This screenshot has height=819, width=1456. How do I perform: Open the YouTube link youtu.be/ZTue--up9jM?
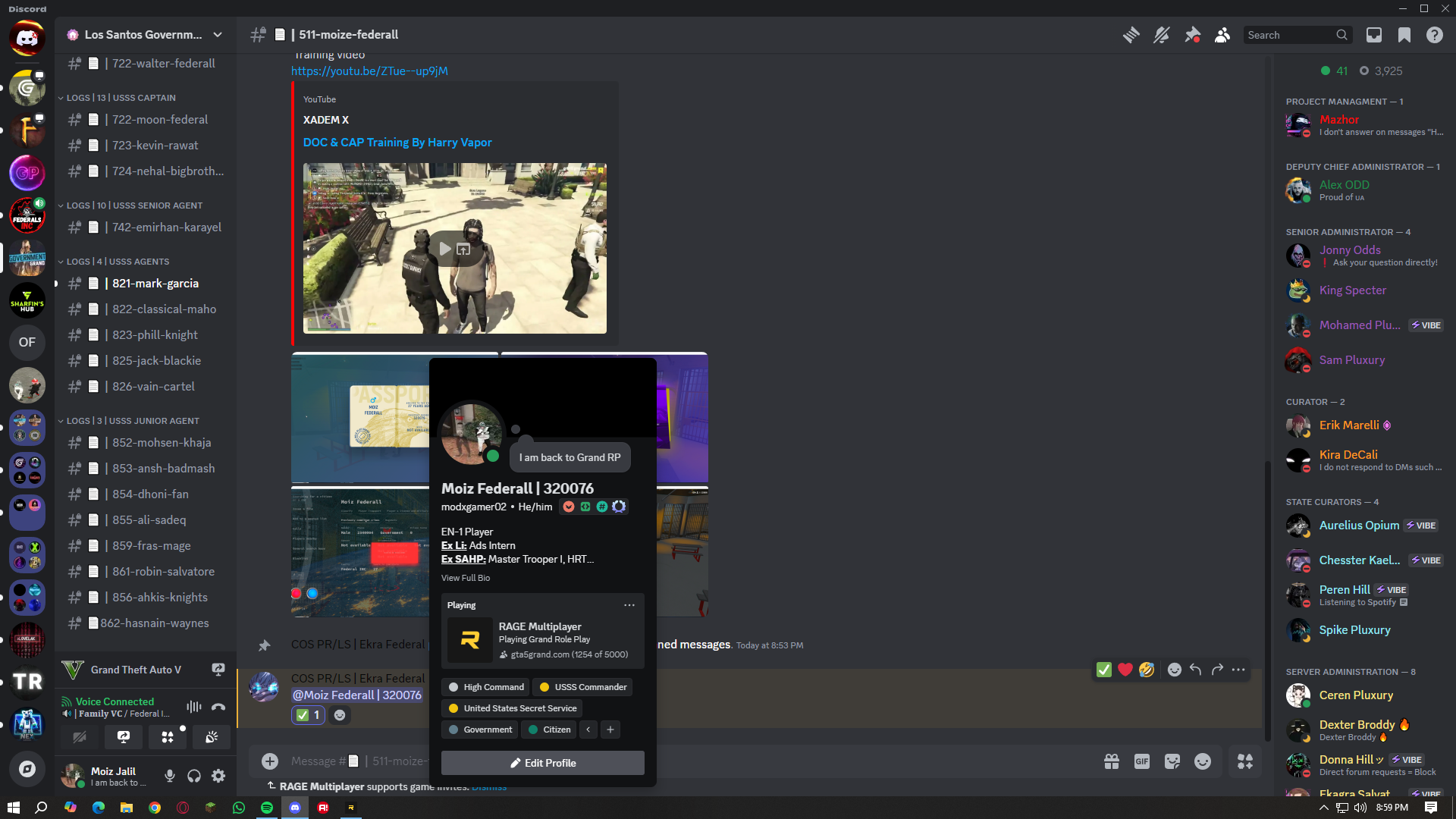[369, 71]
